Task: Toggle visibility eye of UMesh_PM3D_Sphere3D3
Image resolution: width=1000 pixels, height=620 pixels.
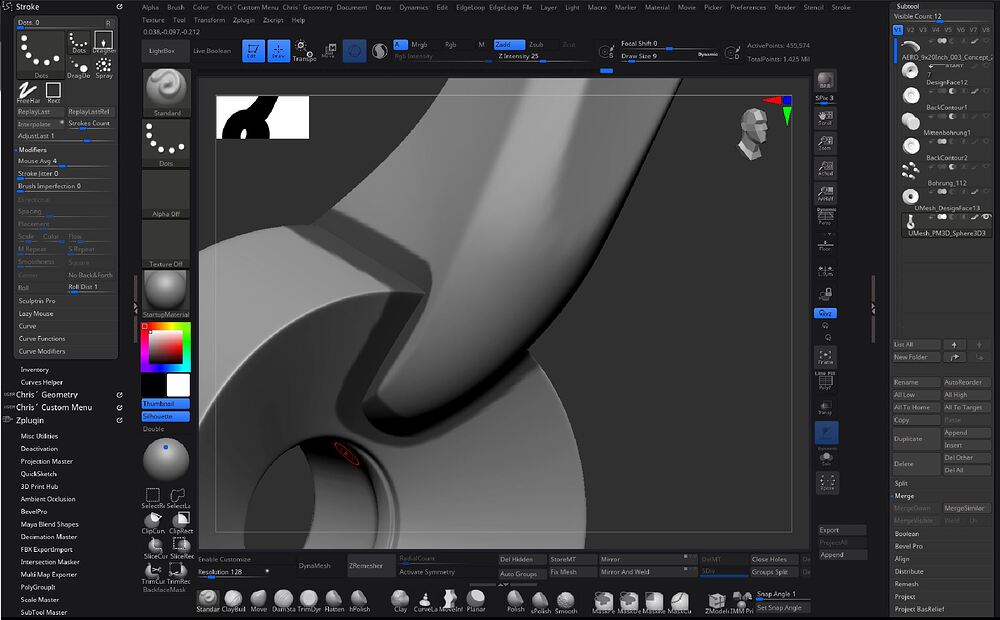Action: point(987,218)
